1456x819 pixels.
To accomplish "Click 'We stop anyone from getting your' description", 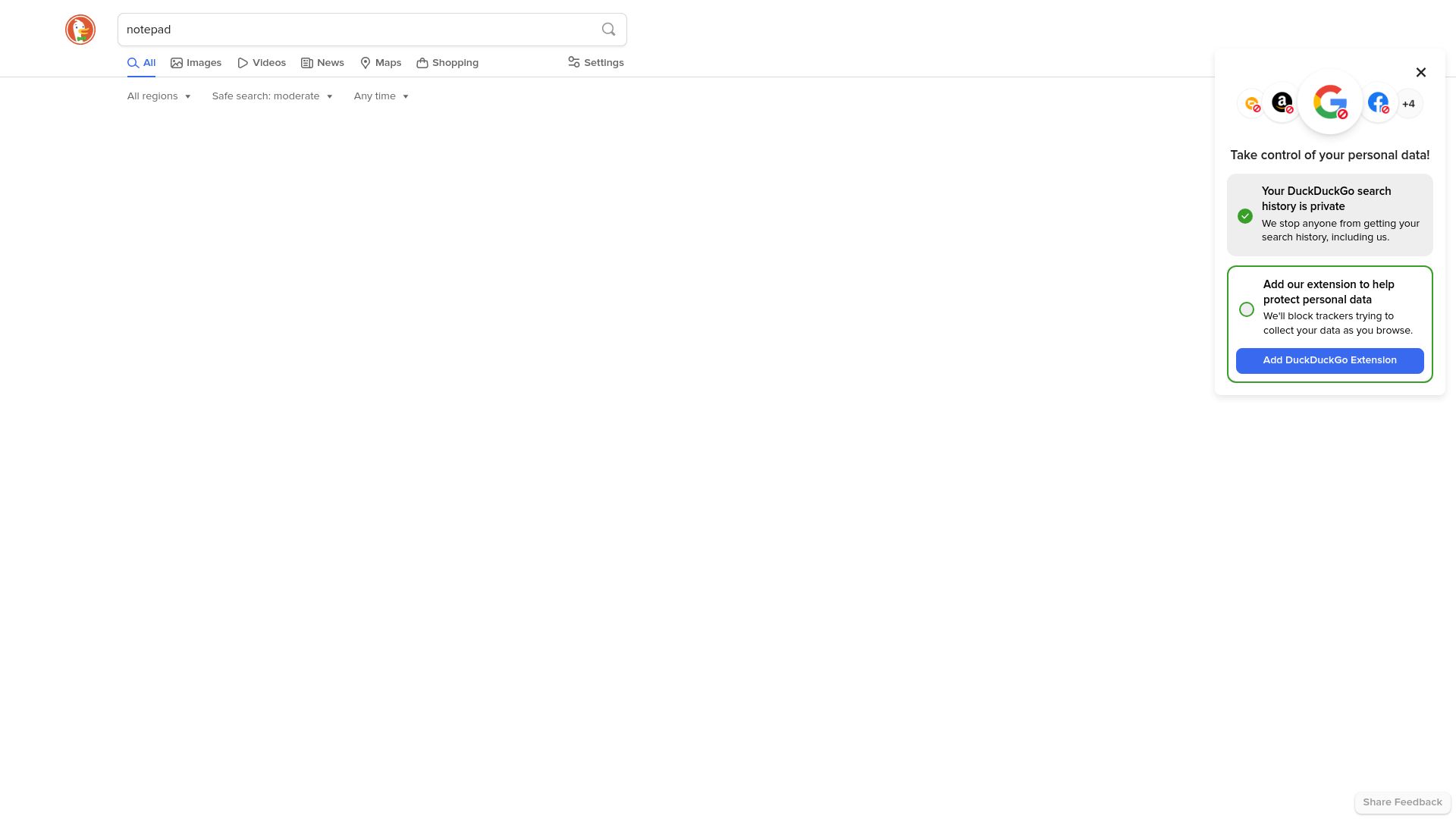I will point(1341,231).
